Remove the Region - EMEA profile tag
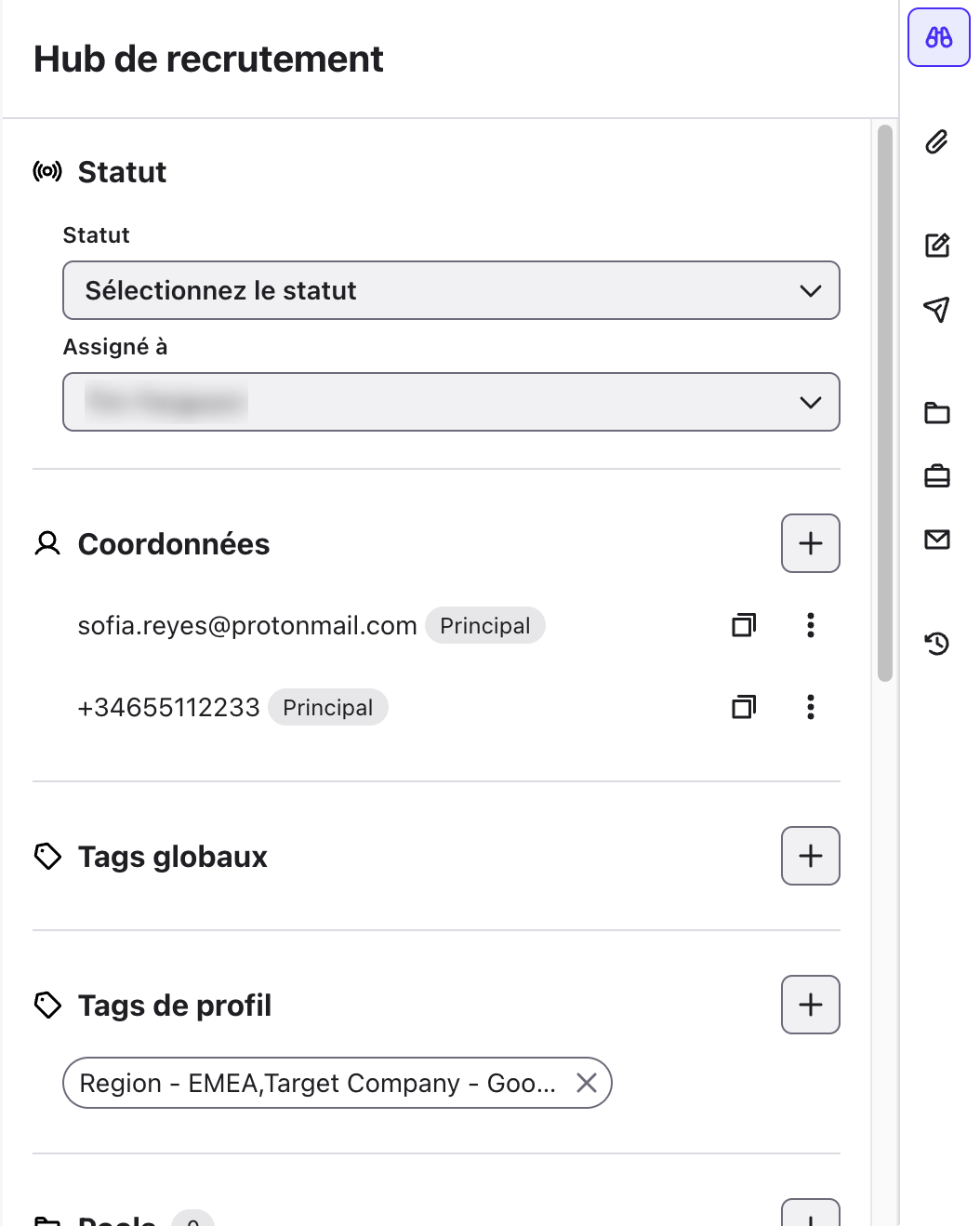This screenshot has height=1226, width=980. pyautogui.click(x=586, y=1083)
